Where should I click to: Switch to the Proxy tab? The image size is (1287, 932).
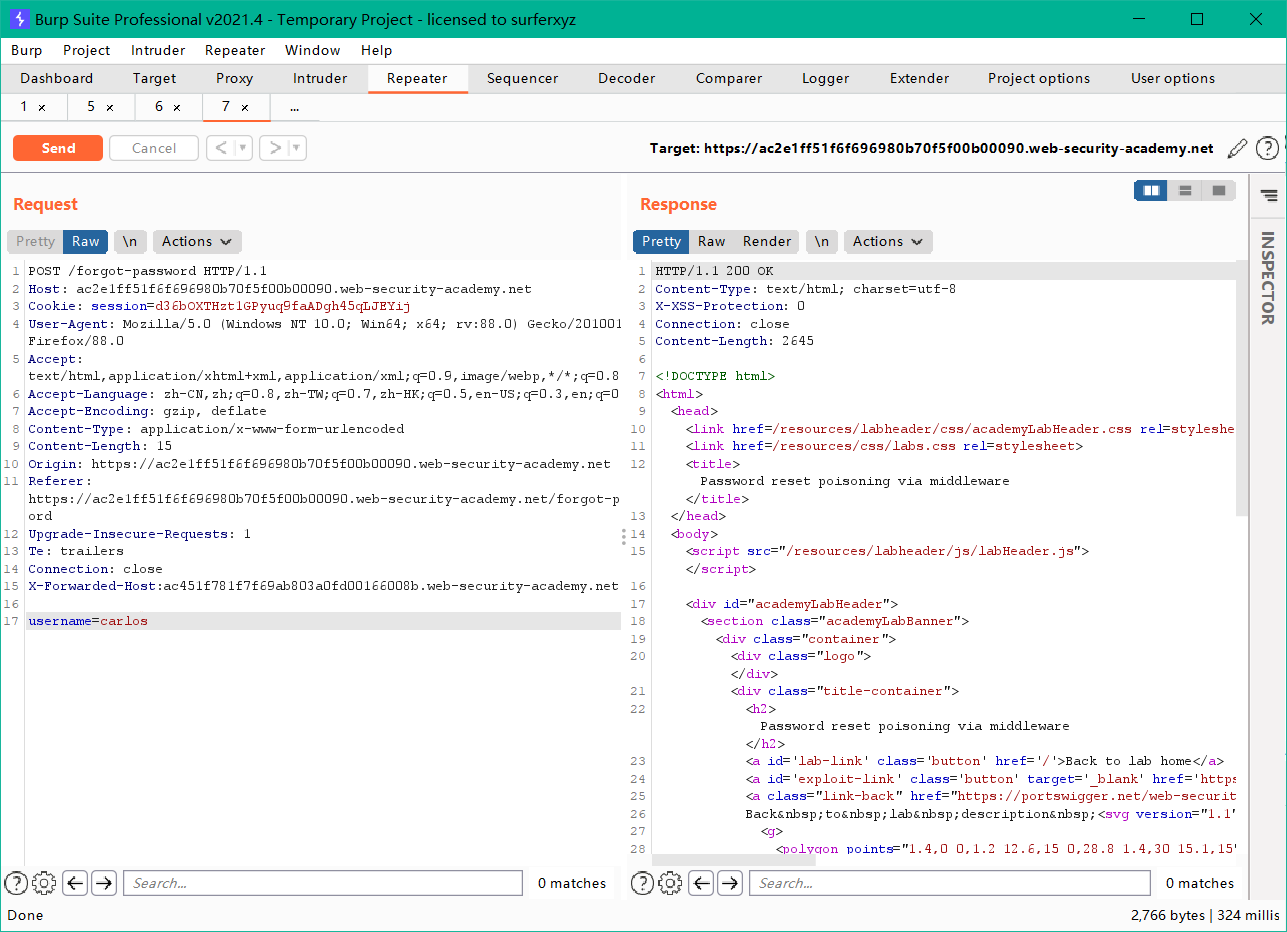pos(234,78)
